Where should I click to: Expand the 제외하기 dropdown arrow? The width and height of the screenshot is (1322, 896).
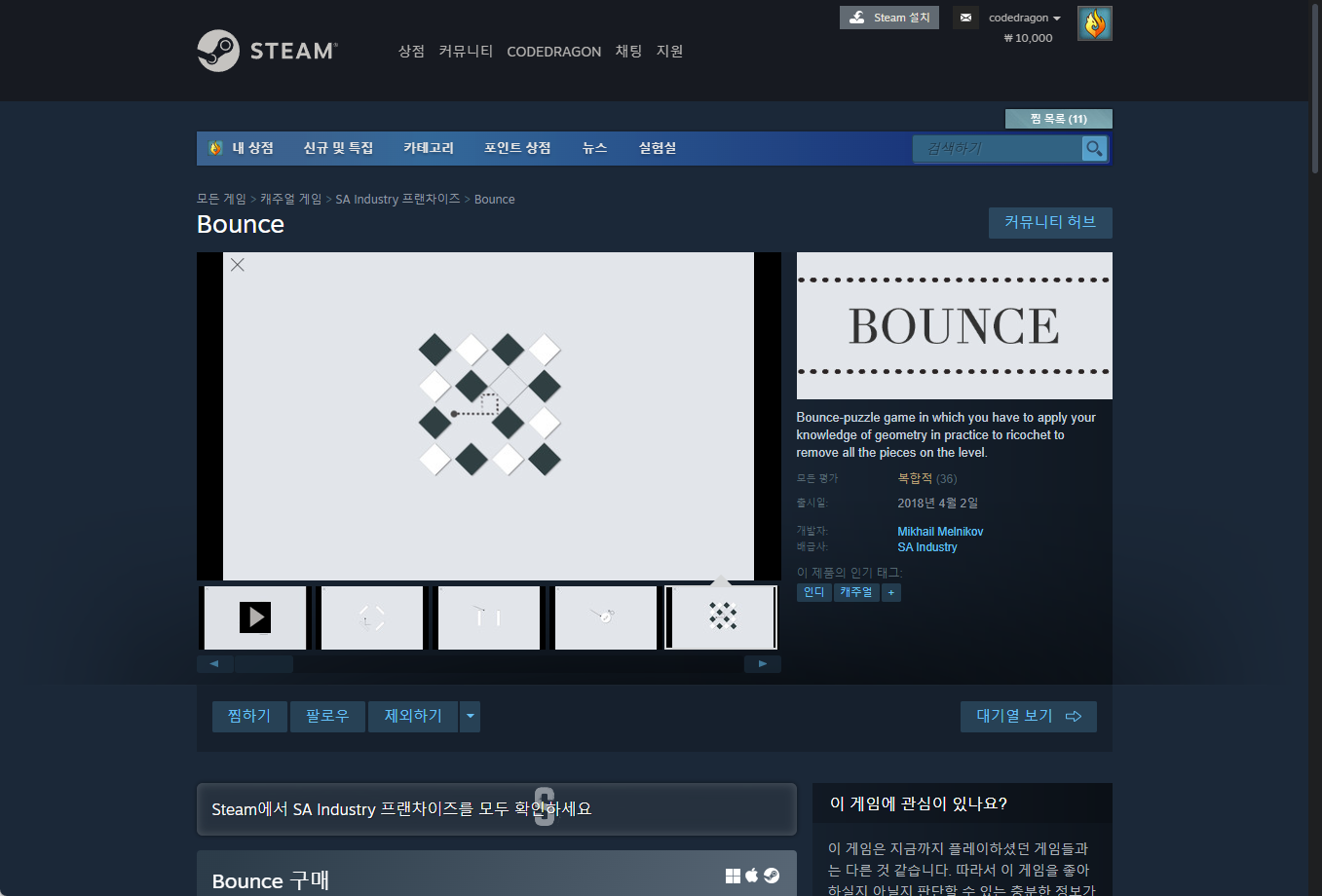tap(471, 717)
